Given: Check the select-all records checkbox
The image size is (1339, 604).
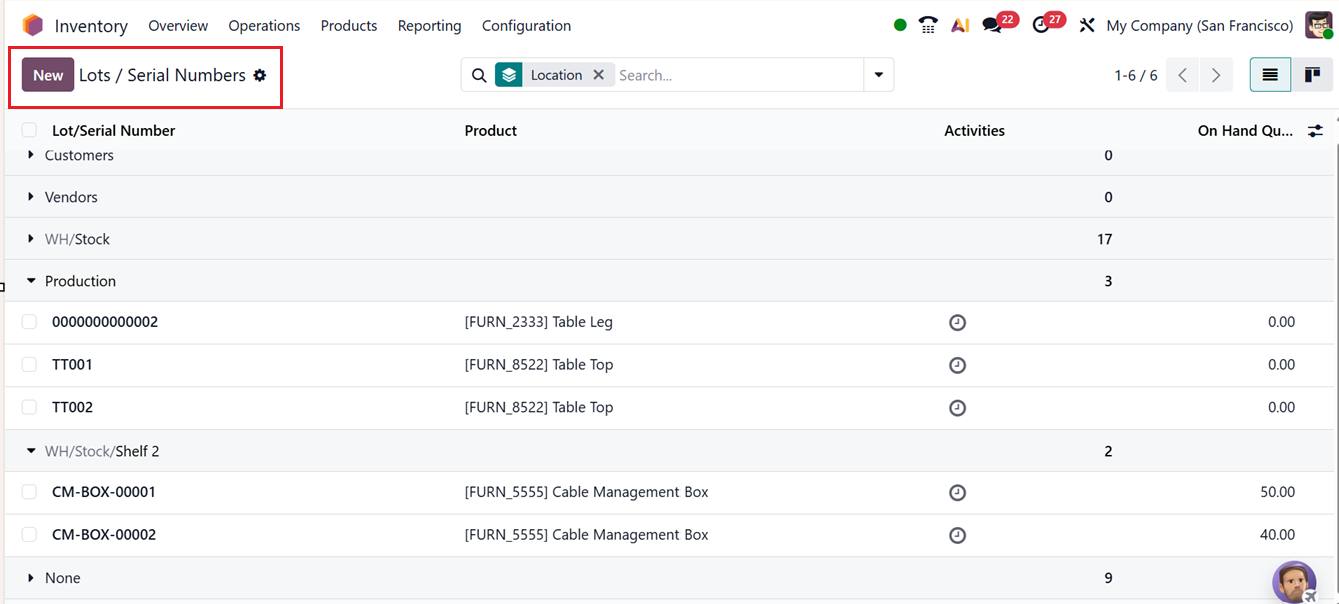Looking at the screenshot, I should tap(29, 130).
